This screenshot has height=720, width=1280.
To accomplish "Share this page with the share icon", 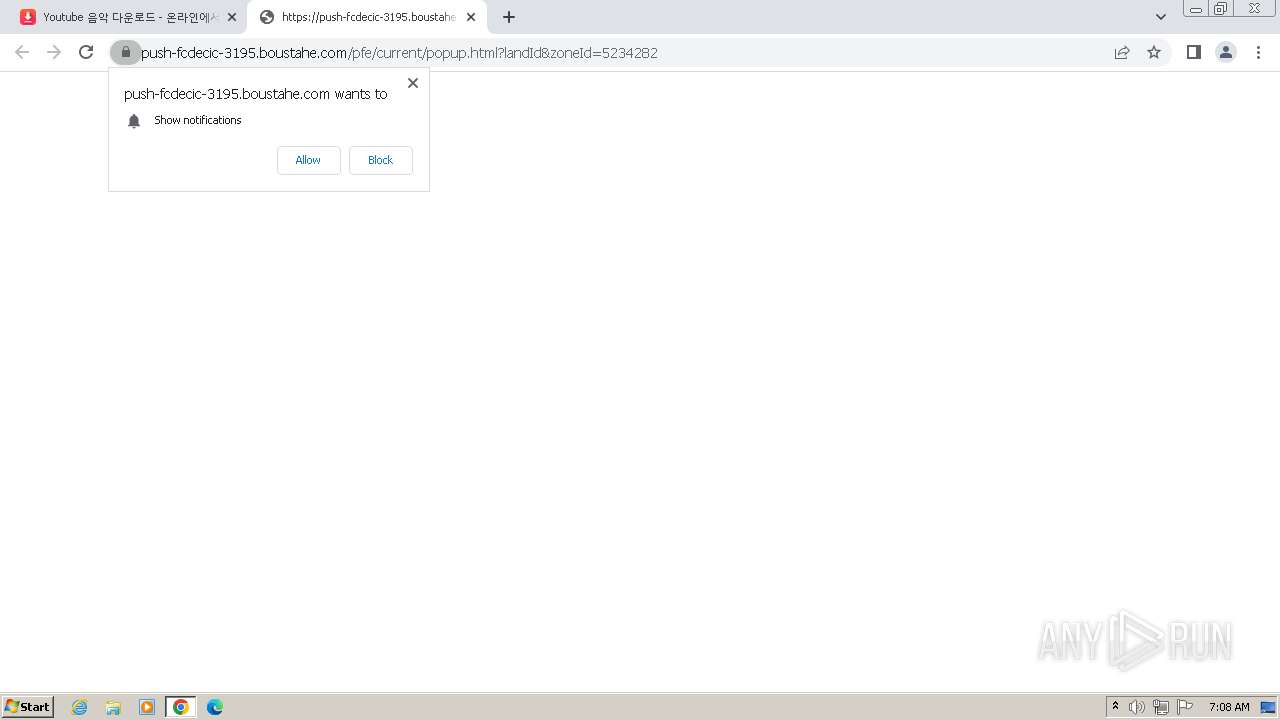I will [x=1122, y=52].
